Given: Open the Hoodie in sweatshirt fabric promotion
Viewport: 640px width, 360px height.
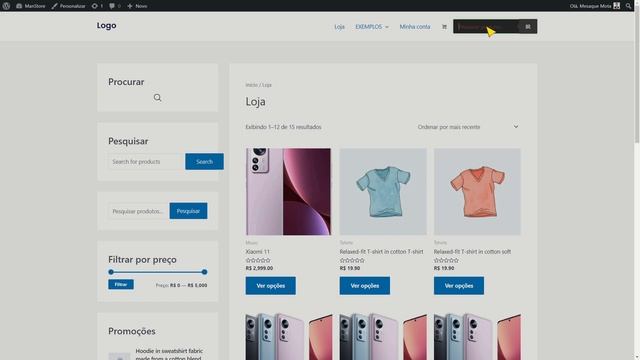Looking at the screenshot, I should [x=169, y=354].
